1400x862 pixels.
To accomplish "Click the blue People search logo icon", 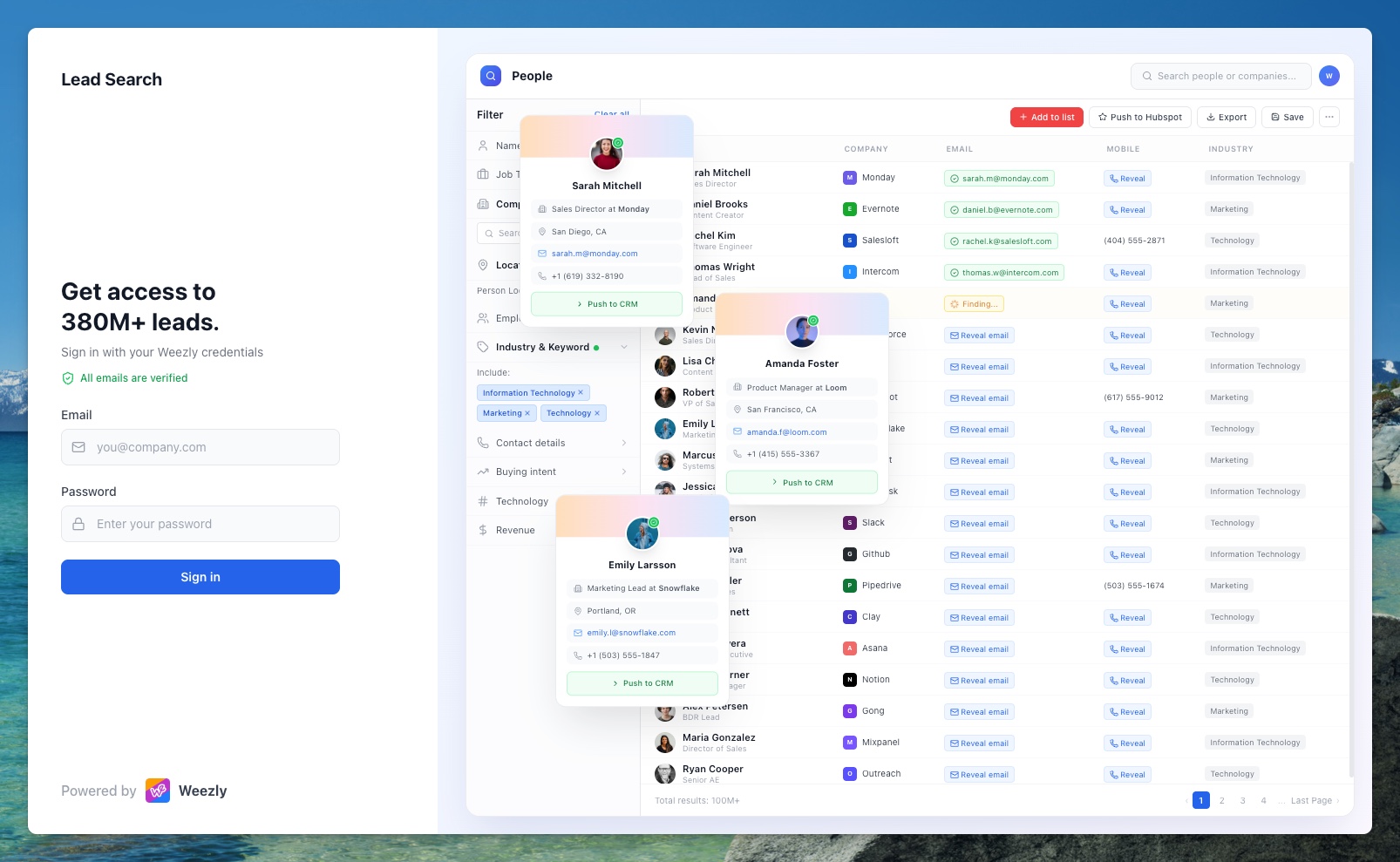I will coord(491,76).
